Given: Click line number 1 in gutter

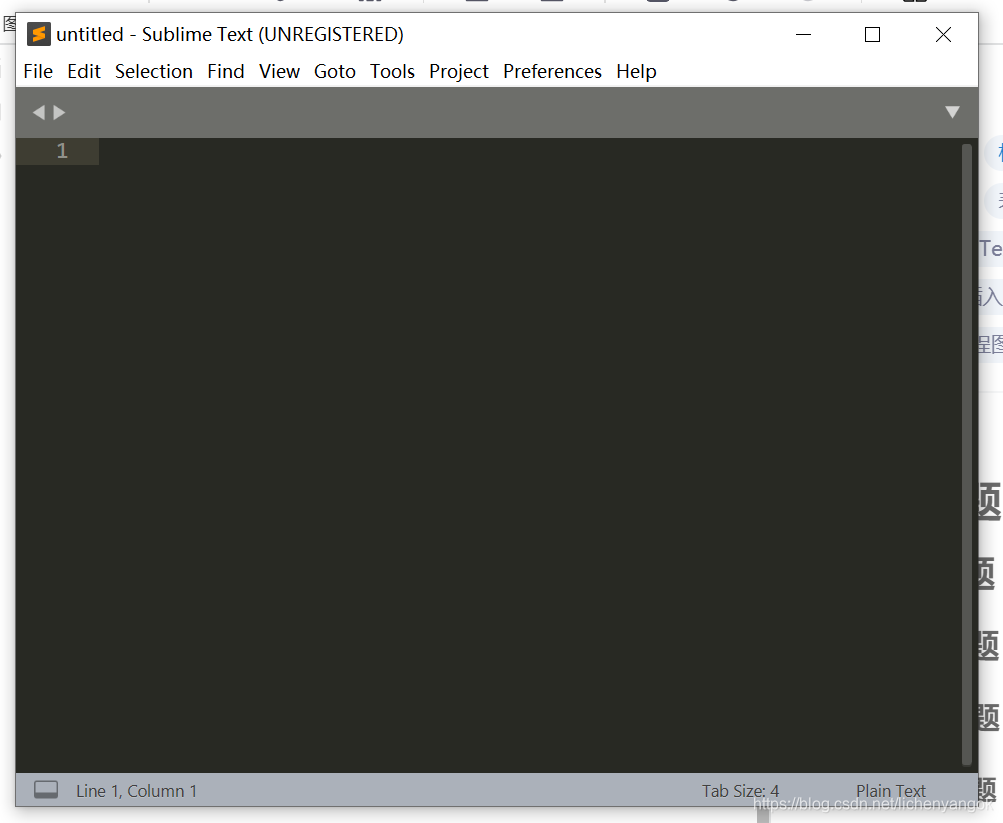Looking at the screenshot, I should [x=62, y=151].
